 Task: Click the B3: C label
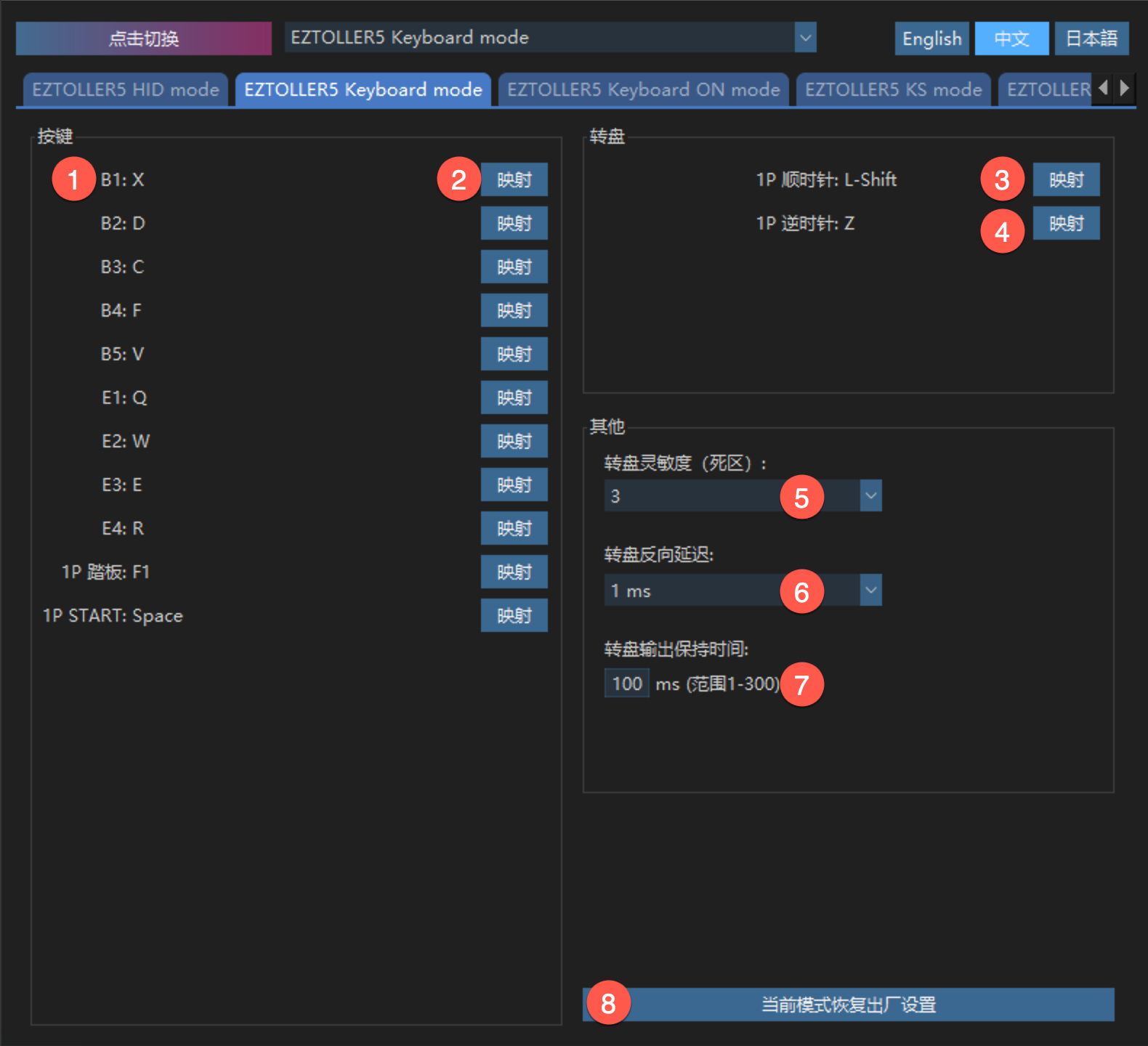(x=122, y=267)
